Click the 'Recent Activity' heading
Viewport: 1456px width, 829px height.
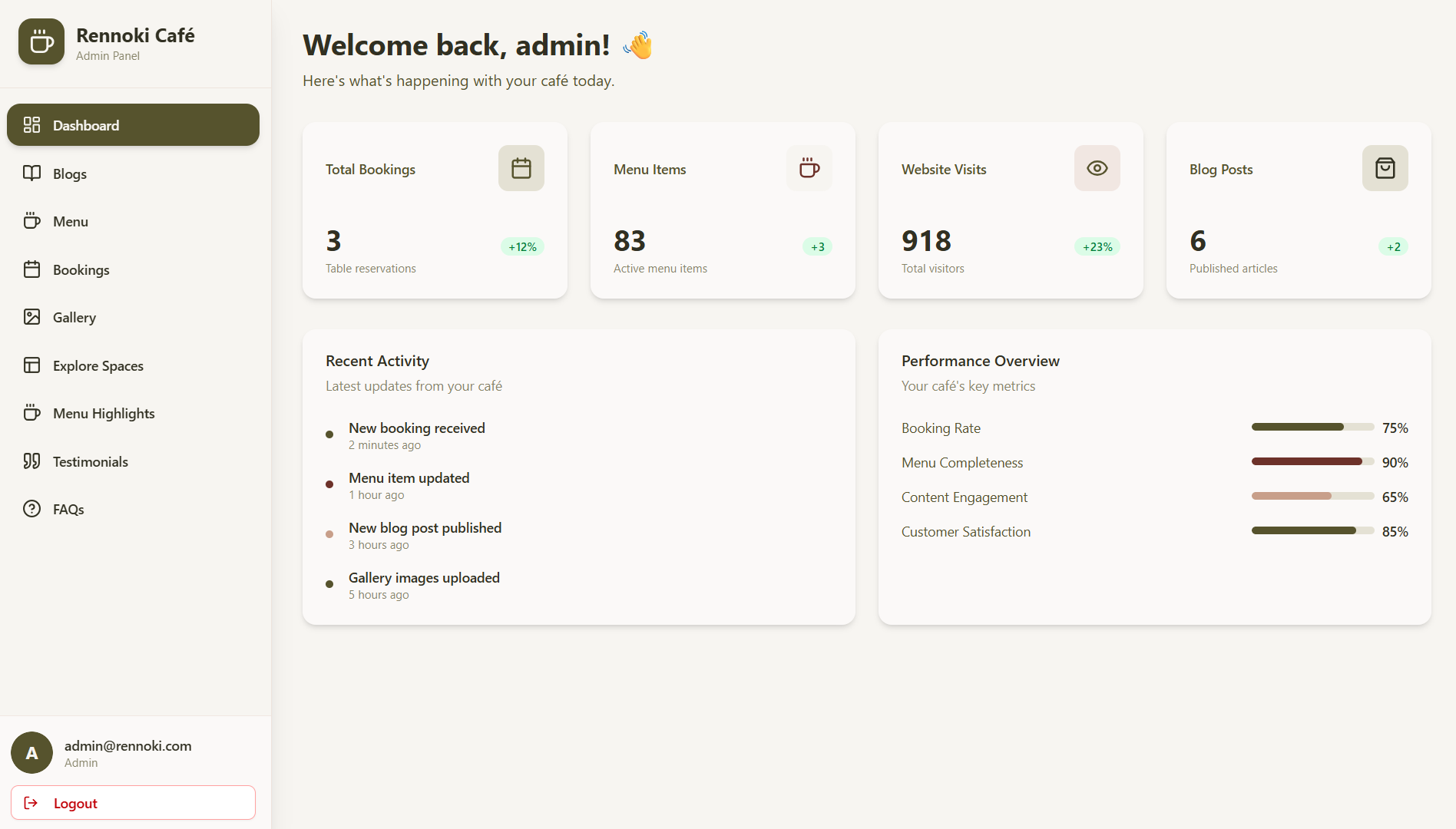pos(377,361)
